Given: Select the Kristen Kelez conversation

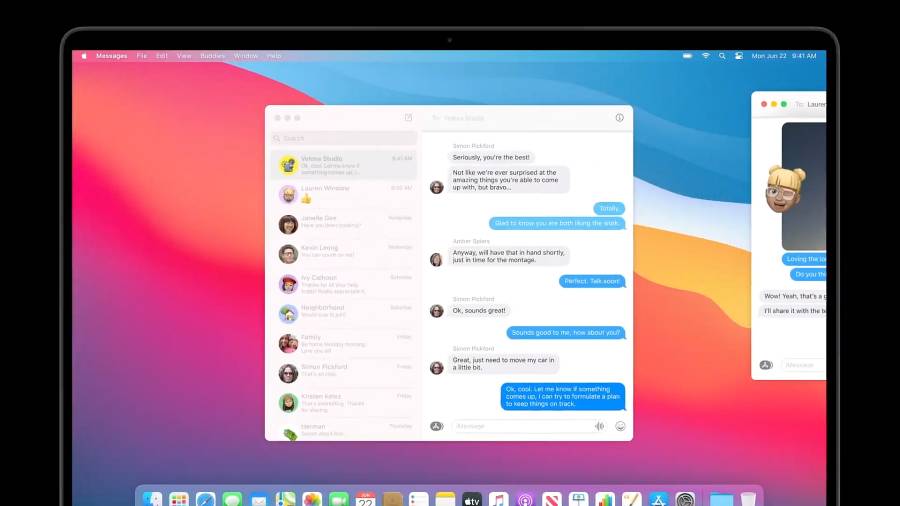Looking at the screenshot, I should pos(344,403).
